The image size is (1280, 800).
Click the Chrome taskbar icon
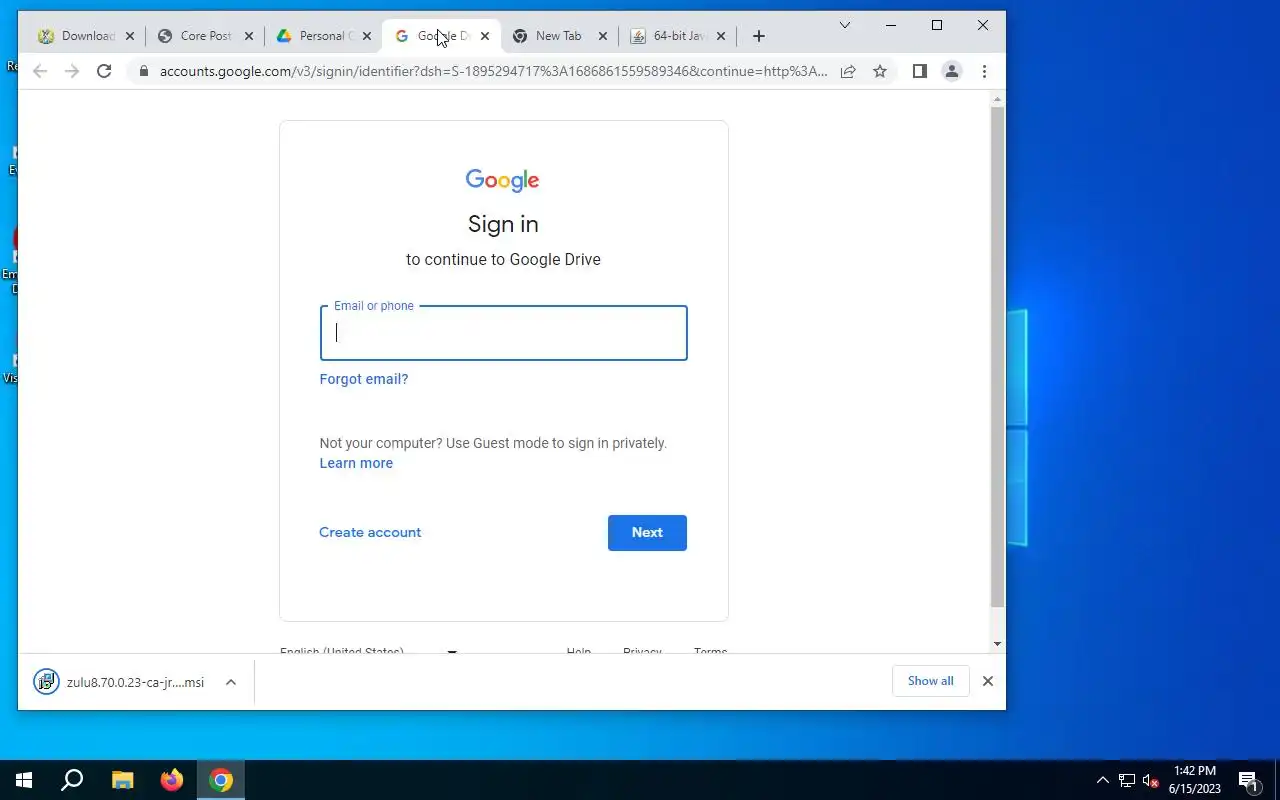click(221, 780)
